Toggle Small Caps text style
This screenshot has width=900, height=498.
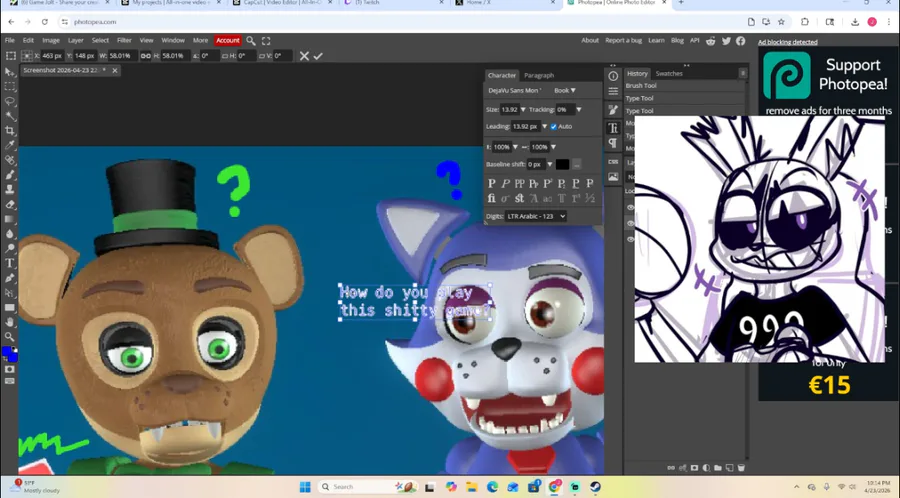(533, 184)
